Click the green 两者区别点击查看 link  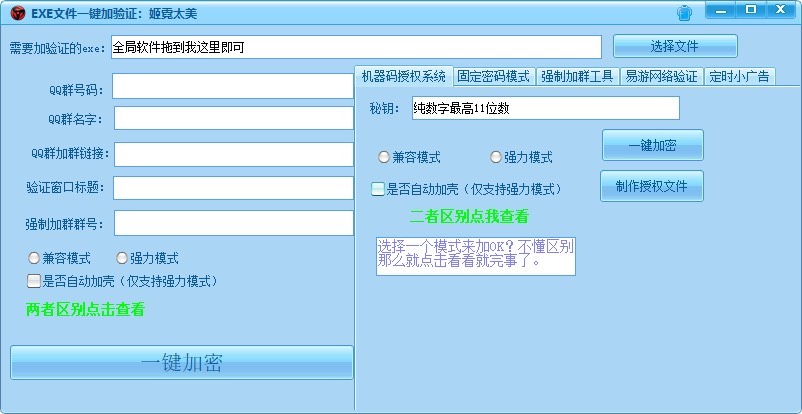(85, 309)
